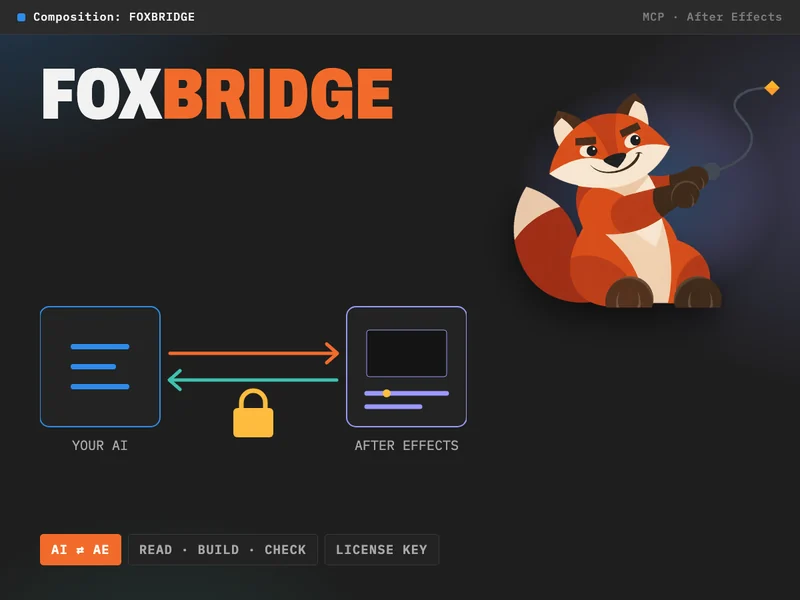800x600 pixels.
Task: Click the yellow slider knob in After Effects box
Action: tap(386, 393)
